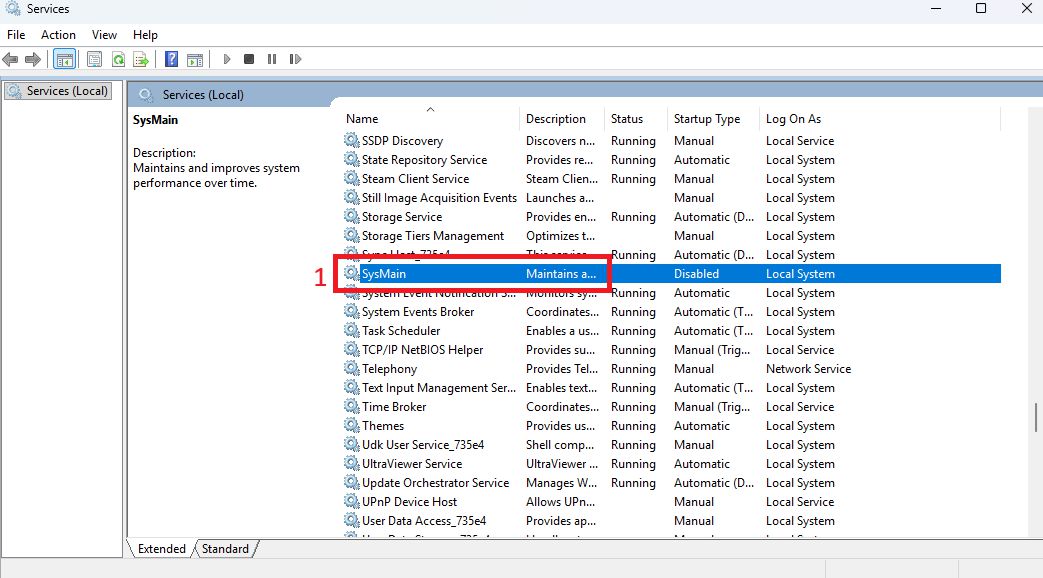1043x578 pixels.
Task: Switch to the Extended tab
Action: point(162,549)
